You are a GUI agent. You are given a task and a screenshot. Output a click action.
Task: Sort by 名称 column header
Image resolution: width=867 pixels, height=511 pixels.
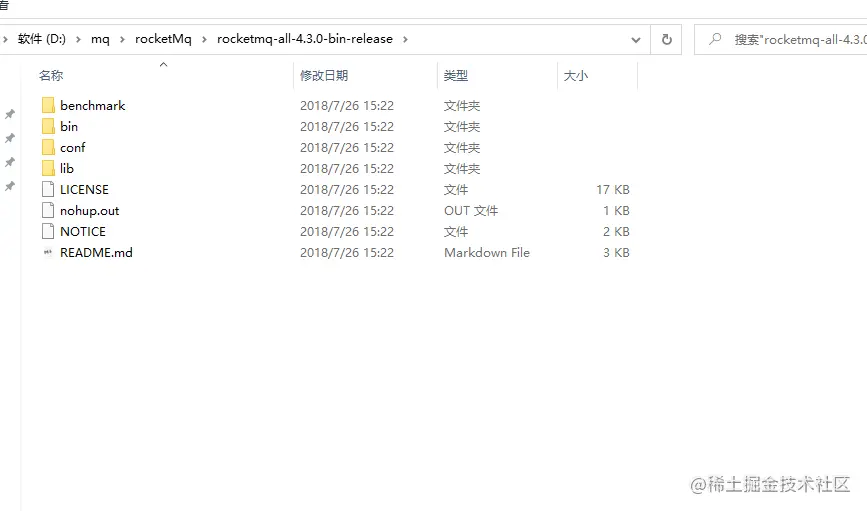click(51, 75)
